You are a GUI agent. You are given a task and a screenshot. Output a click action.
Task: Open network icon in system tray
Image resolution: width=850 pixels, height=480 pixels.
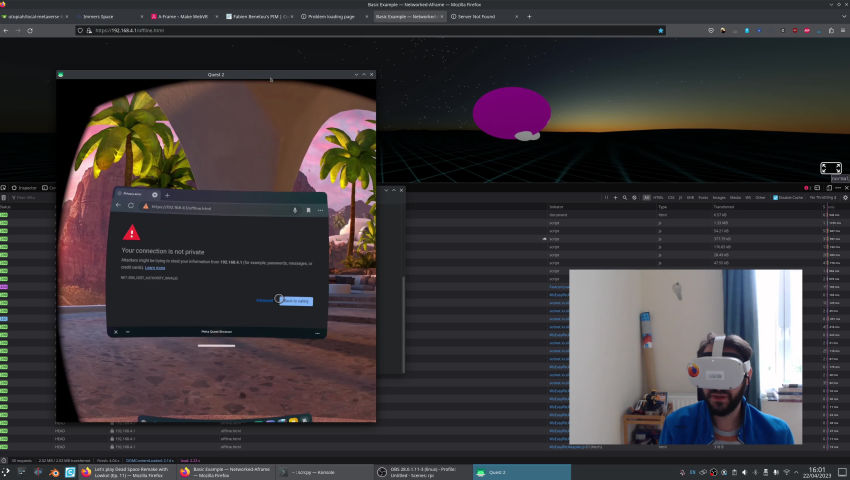[x=787, y=472]
